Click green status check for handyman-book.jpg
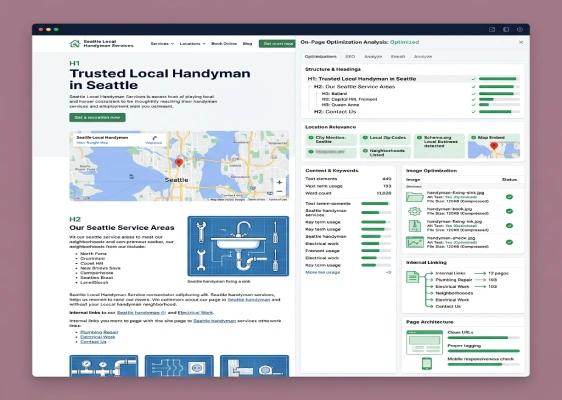The height and width of the screenshot is (400, 562). tap(509, 211)
